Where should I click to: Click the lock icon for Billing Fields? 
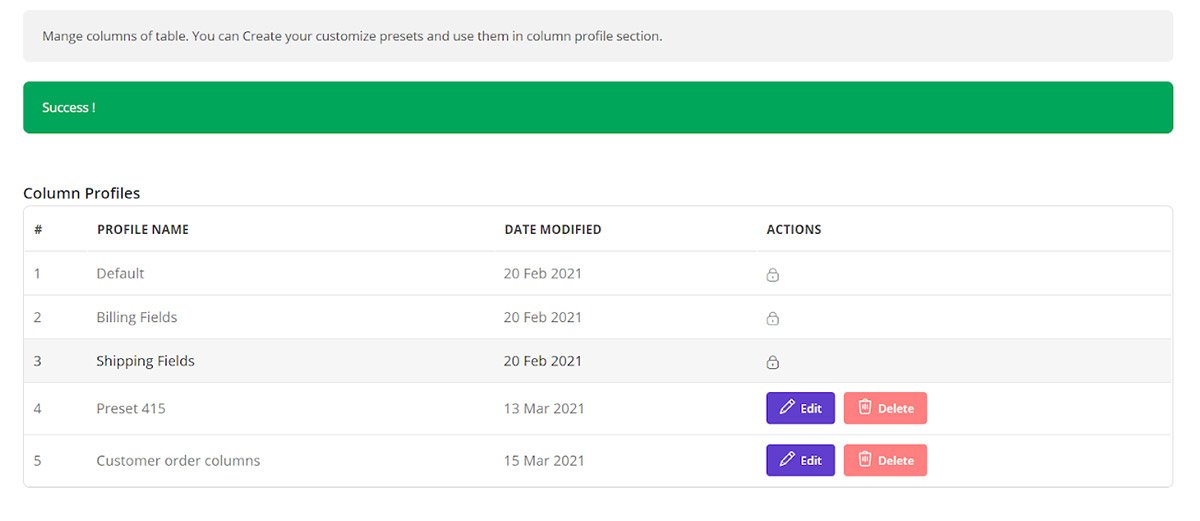pyautogui.click(x=772, y=319)
